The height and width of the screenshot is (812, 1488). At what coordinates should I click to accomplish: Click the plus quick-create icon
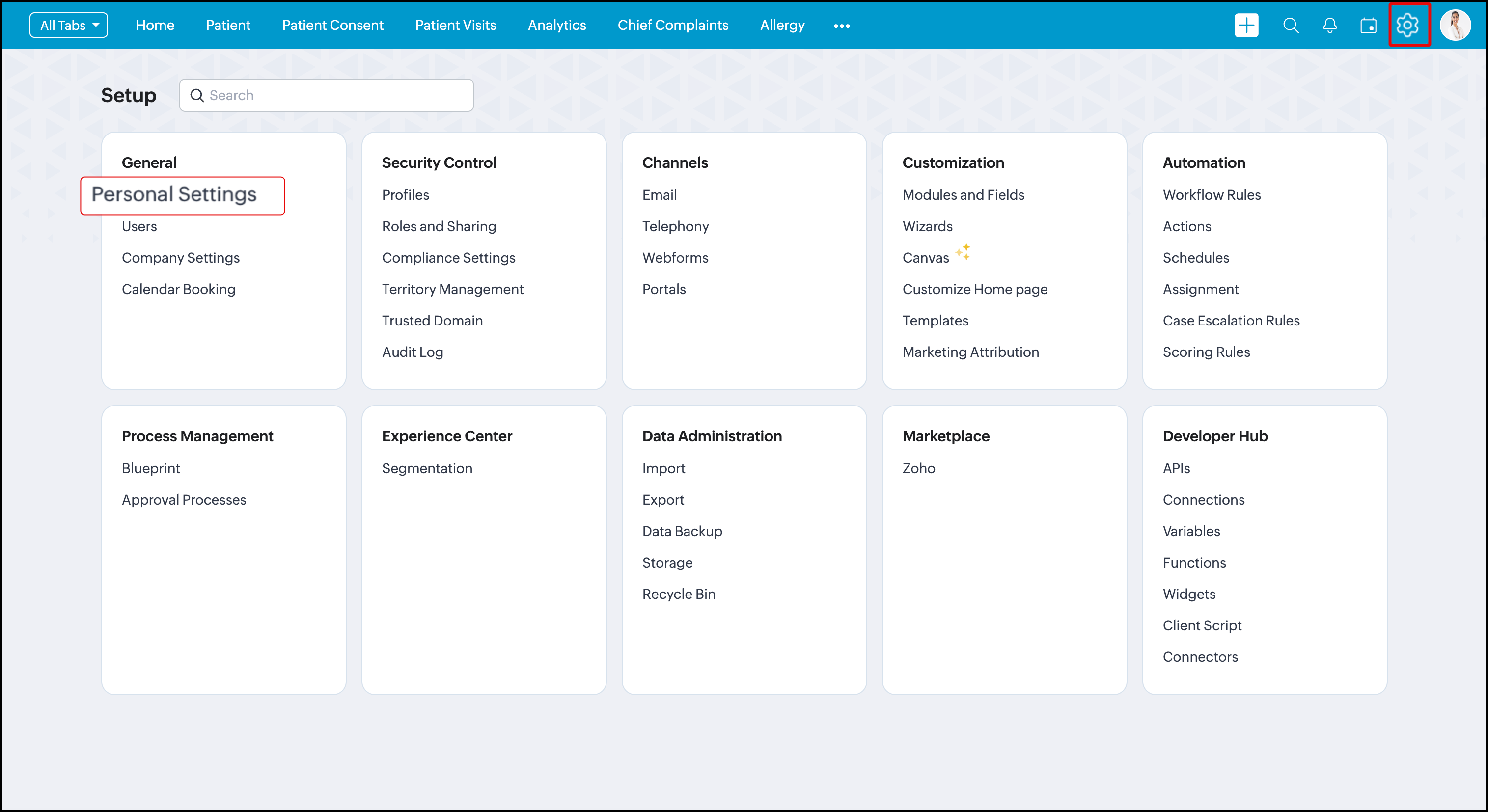[x=1246, y=26]
